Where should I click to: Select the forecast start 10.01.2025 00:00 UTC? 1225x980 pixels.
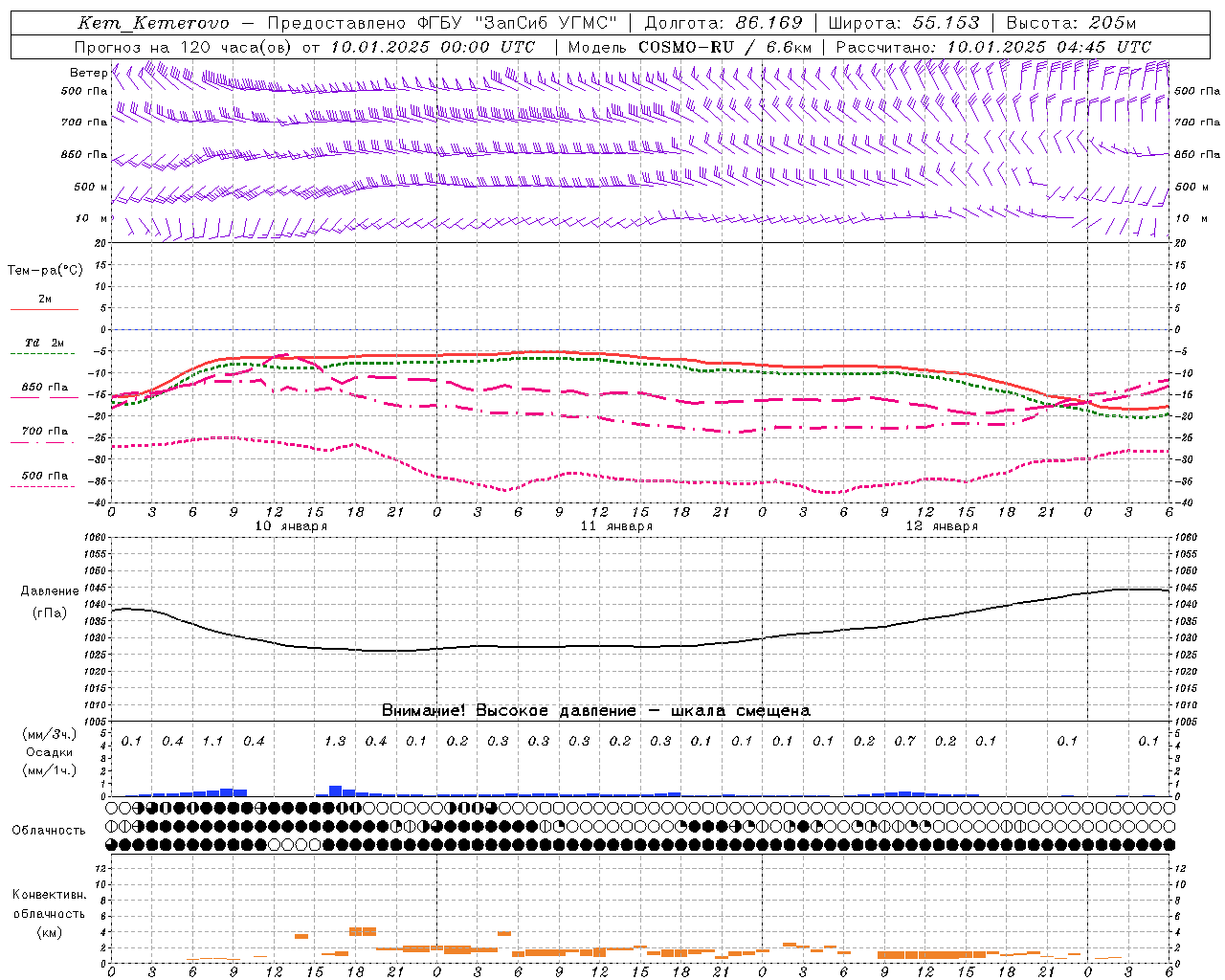pyautogui.click(x=433, y=47)
